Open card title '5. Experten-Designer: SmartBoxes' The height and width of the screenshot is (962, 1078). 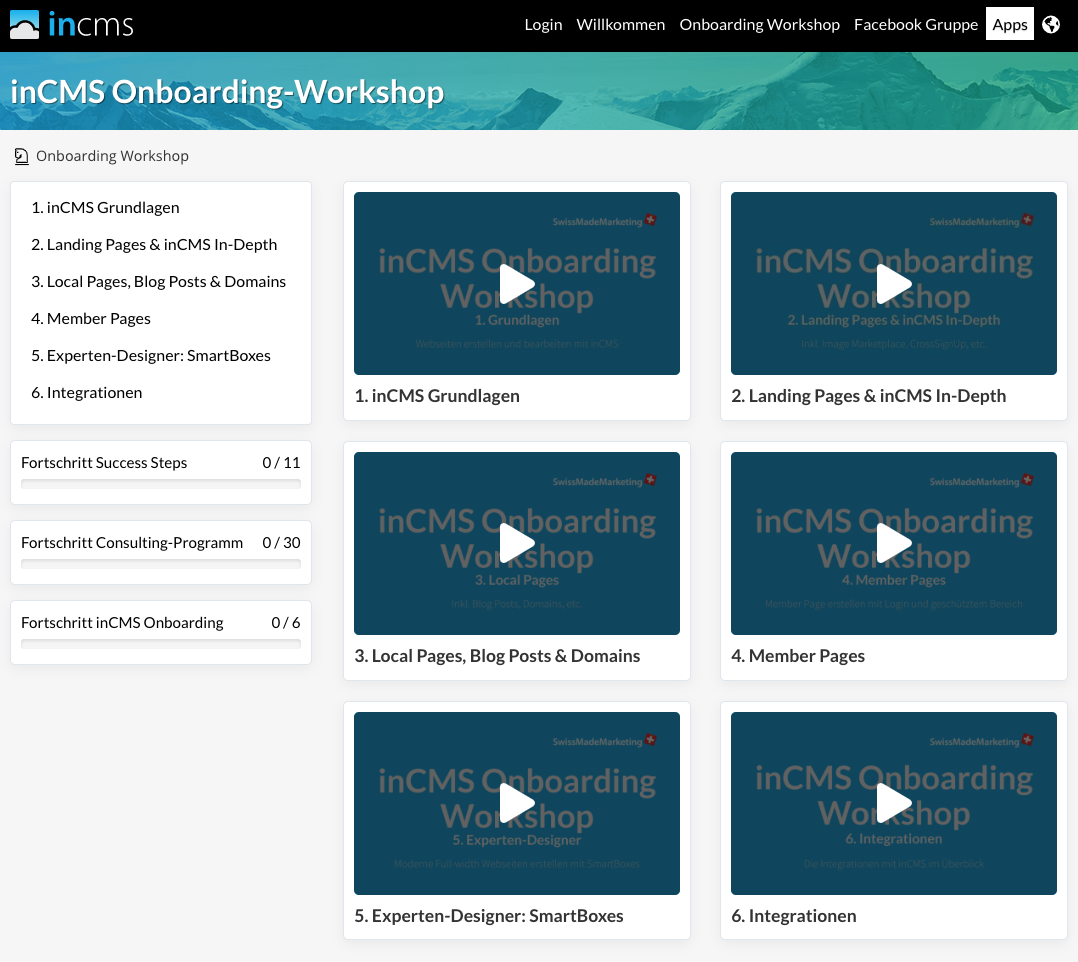pyautogui.click(x=489, y=916)
